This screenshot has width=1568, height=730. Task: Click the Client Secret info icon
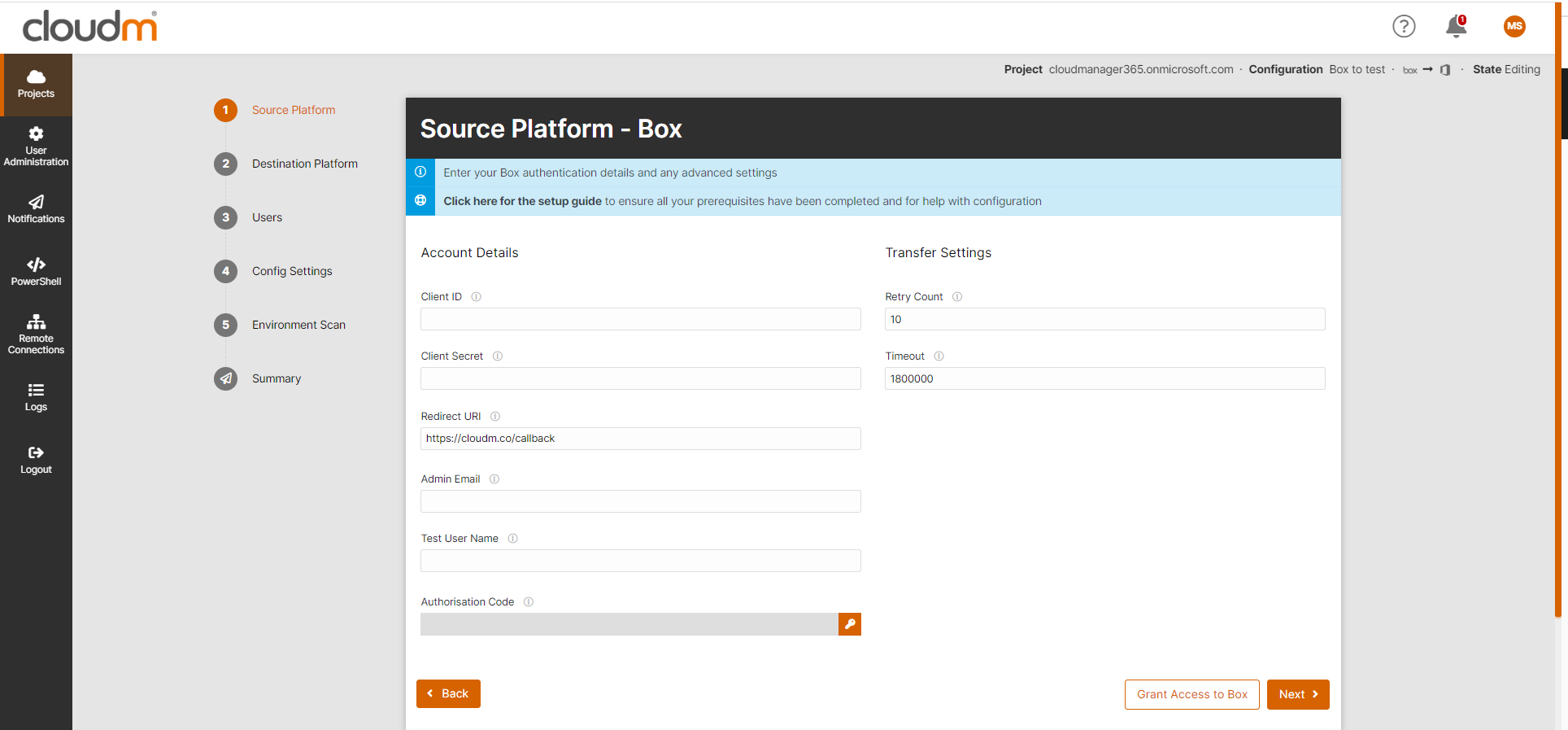pos(498,356)
